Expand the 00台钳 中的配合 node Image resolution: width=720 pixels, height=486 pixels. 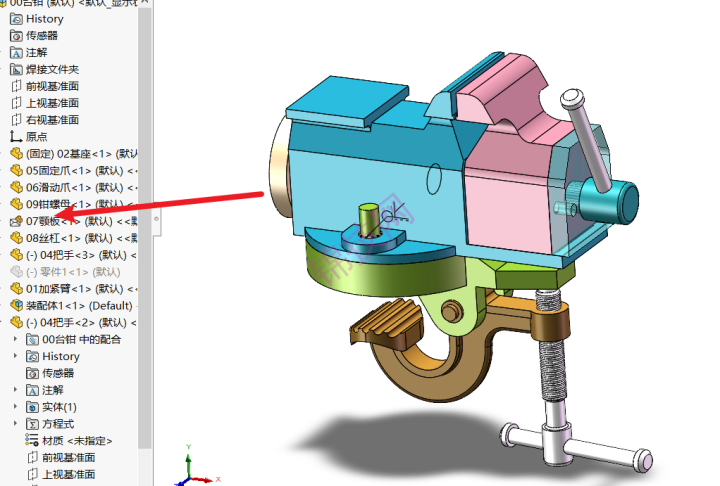(x=15, y=339)
